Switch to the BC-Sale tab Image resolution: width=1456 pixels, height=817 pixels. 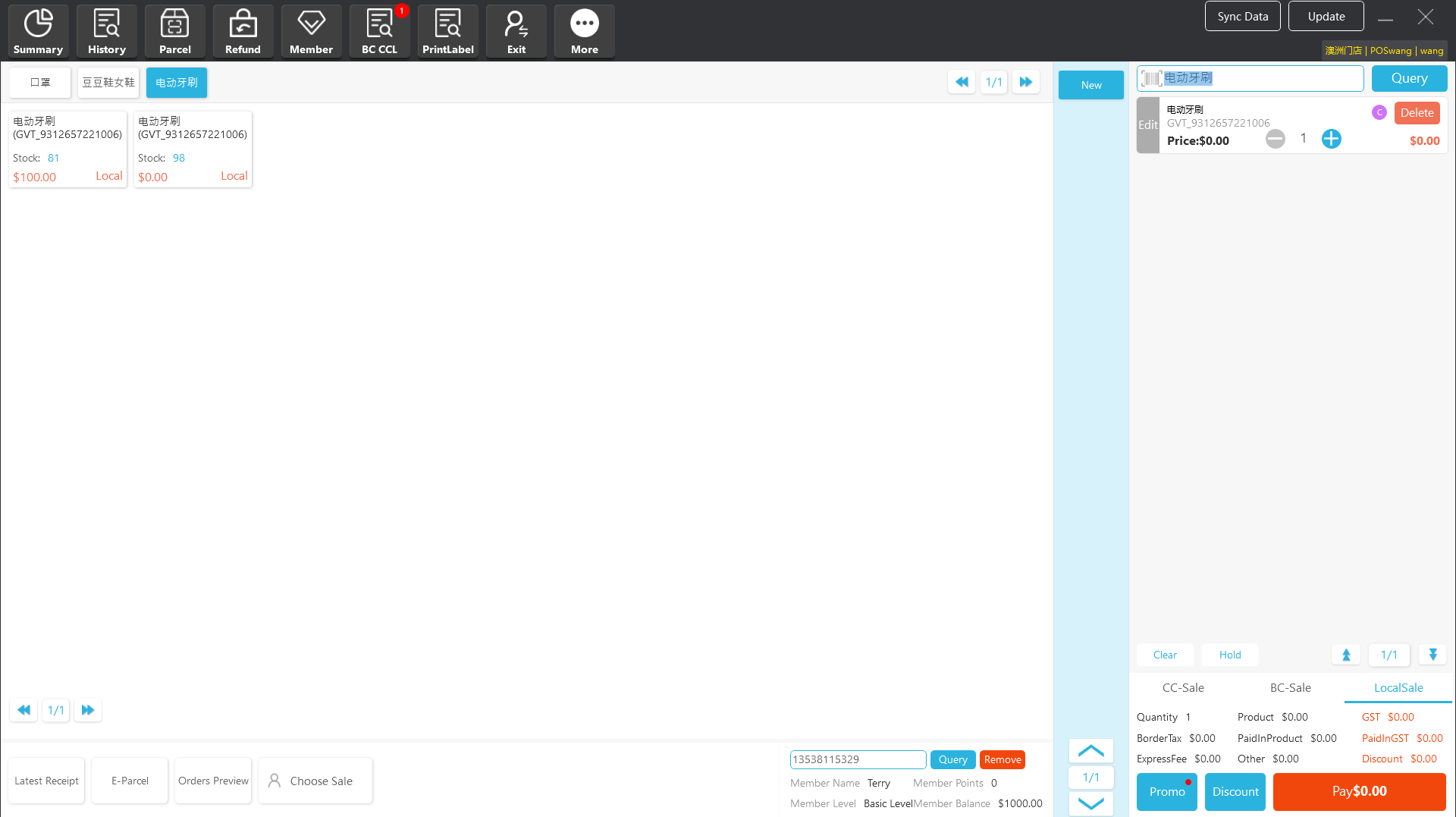coord(1290,687)
